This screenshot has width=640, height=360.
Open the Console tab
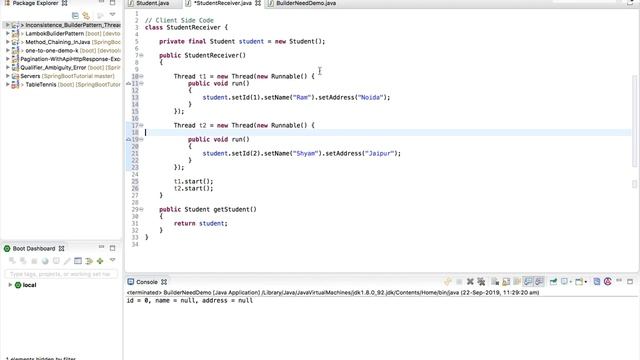147,282
